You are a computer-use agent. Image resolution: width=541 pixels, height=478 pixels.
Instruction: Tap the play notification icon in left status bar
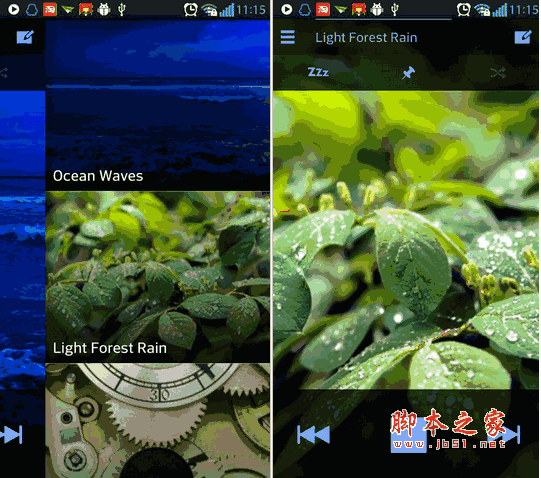coord(14,9)
